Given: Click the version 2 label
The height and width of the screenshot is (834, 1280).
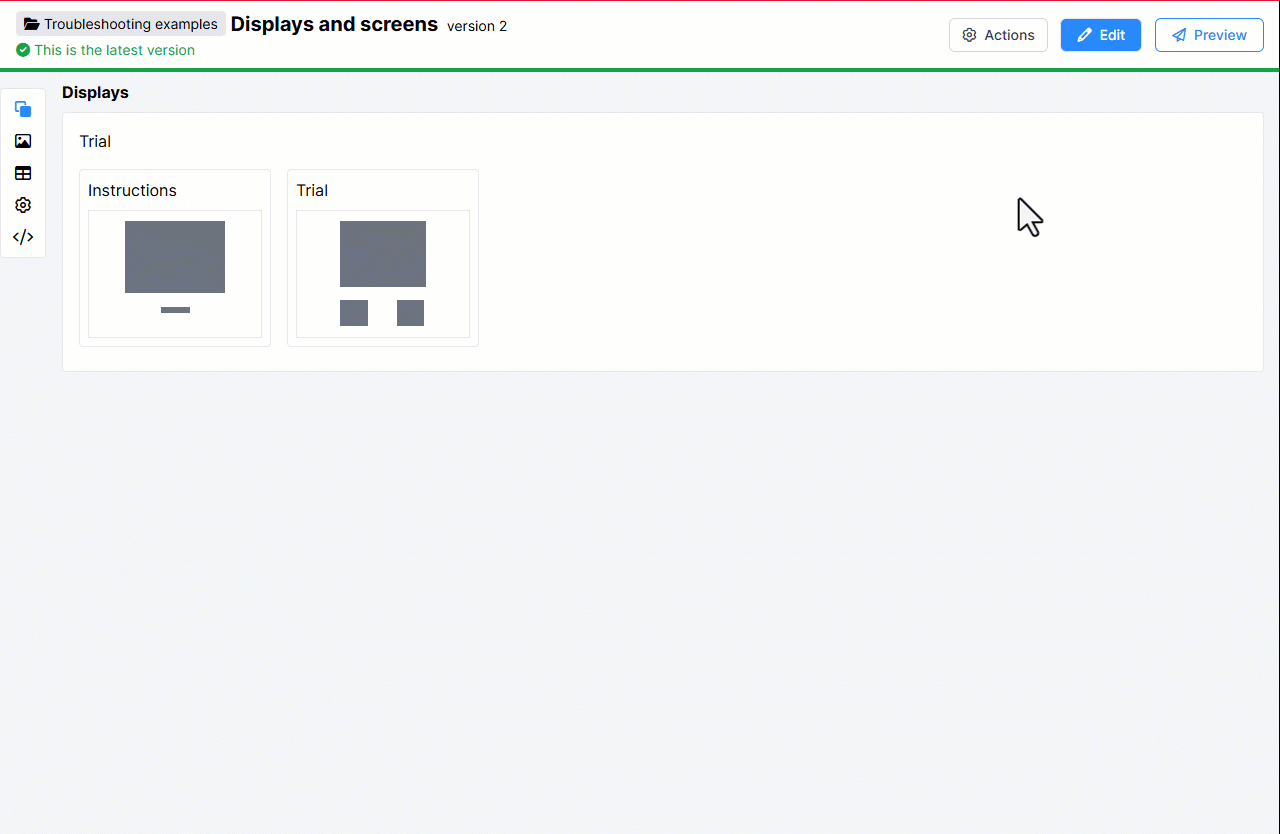Looking at the screenshot, I should click(x=477, y=27).
